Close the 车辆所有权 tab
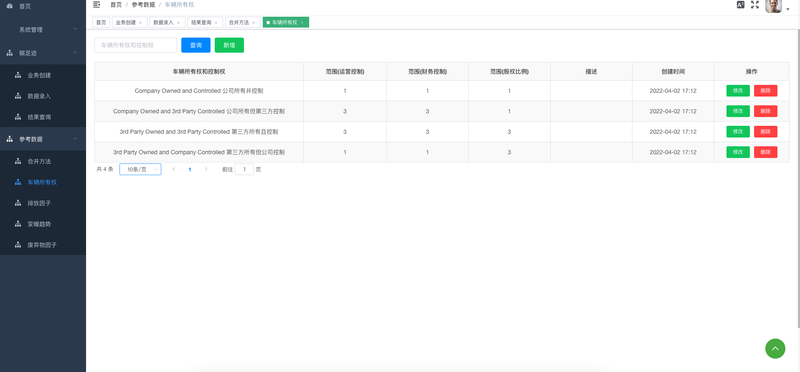Image resolution: width=800 pixels, height=372 pixels. tap(302, 23)
